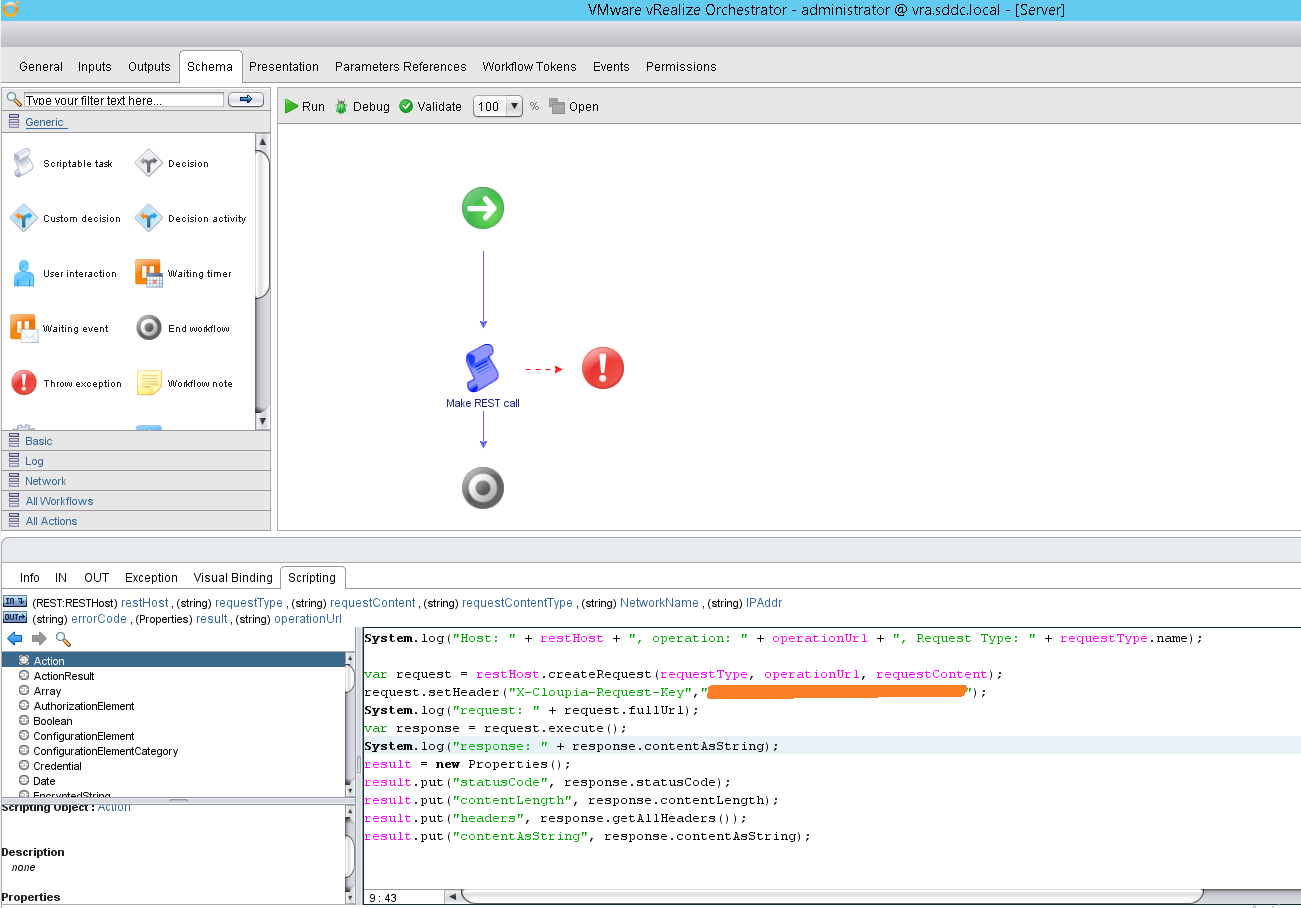Image resolution: width=1301 pixels, height=908 pixels.
Task: Click the green start node on the canvas
Action: (483, 208)
